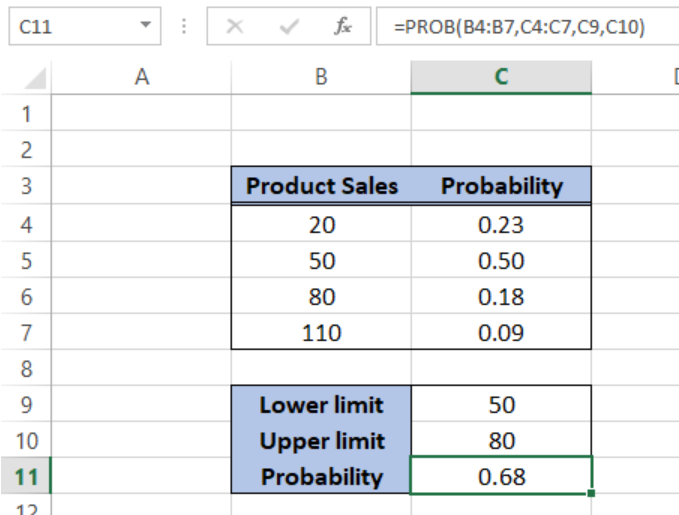
Task: Select row 1 header
Action: [x=26, y=113]
